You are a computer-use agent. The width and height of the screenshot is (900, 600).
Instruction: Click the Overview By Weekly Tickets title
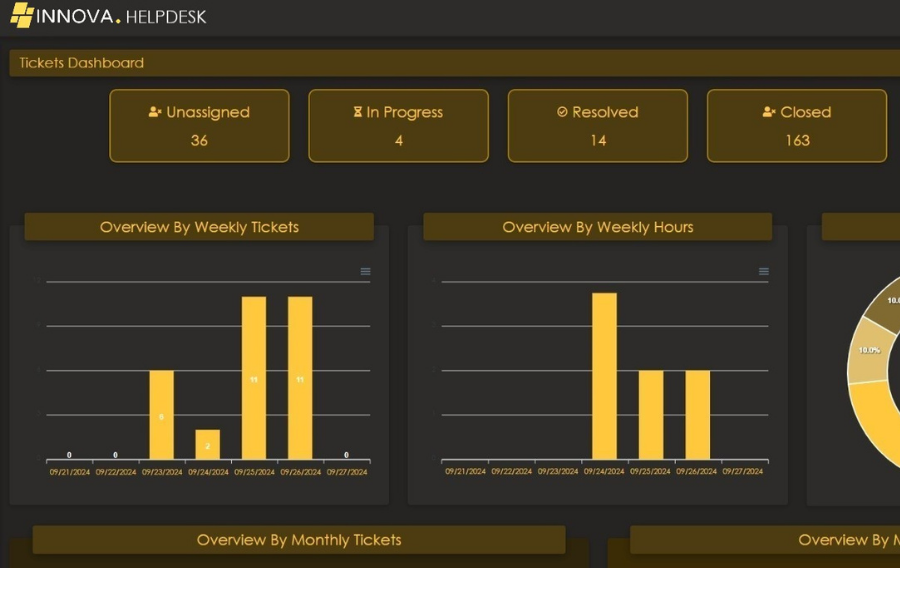pos(199,227)
